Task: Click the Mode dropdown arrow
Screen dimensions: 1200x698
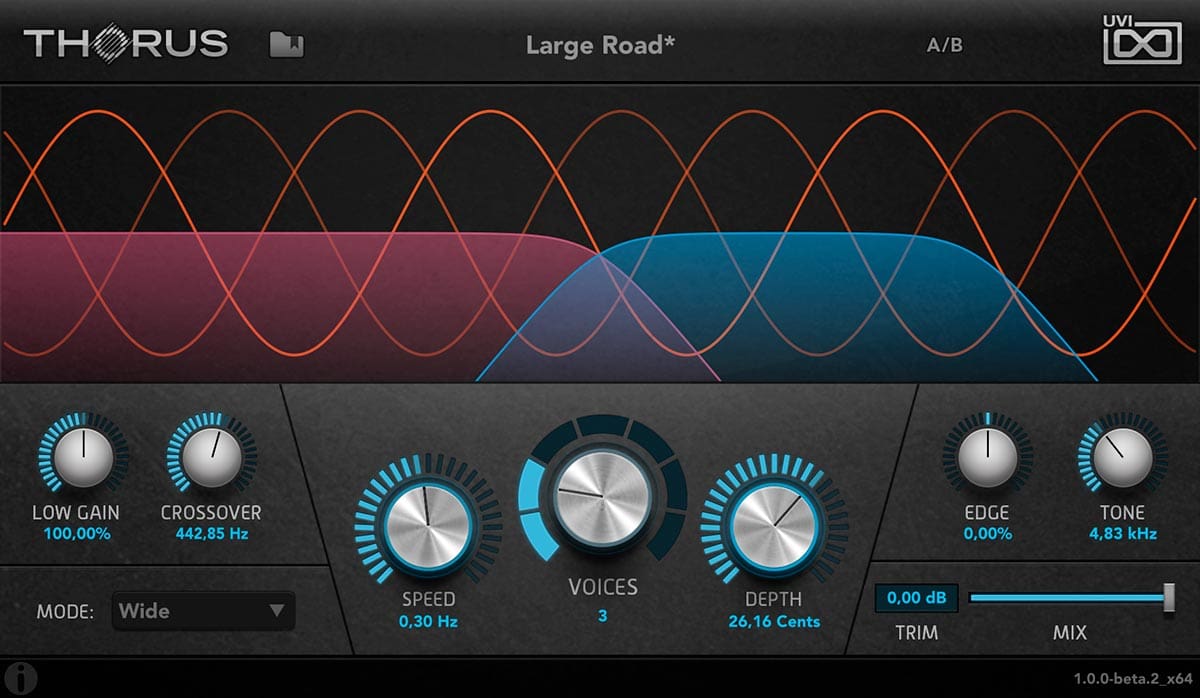Action: coord(277,610)
